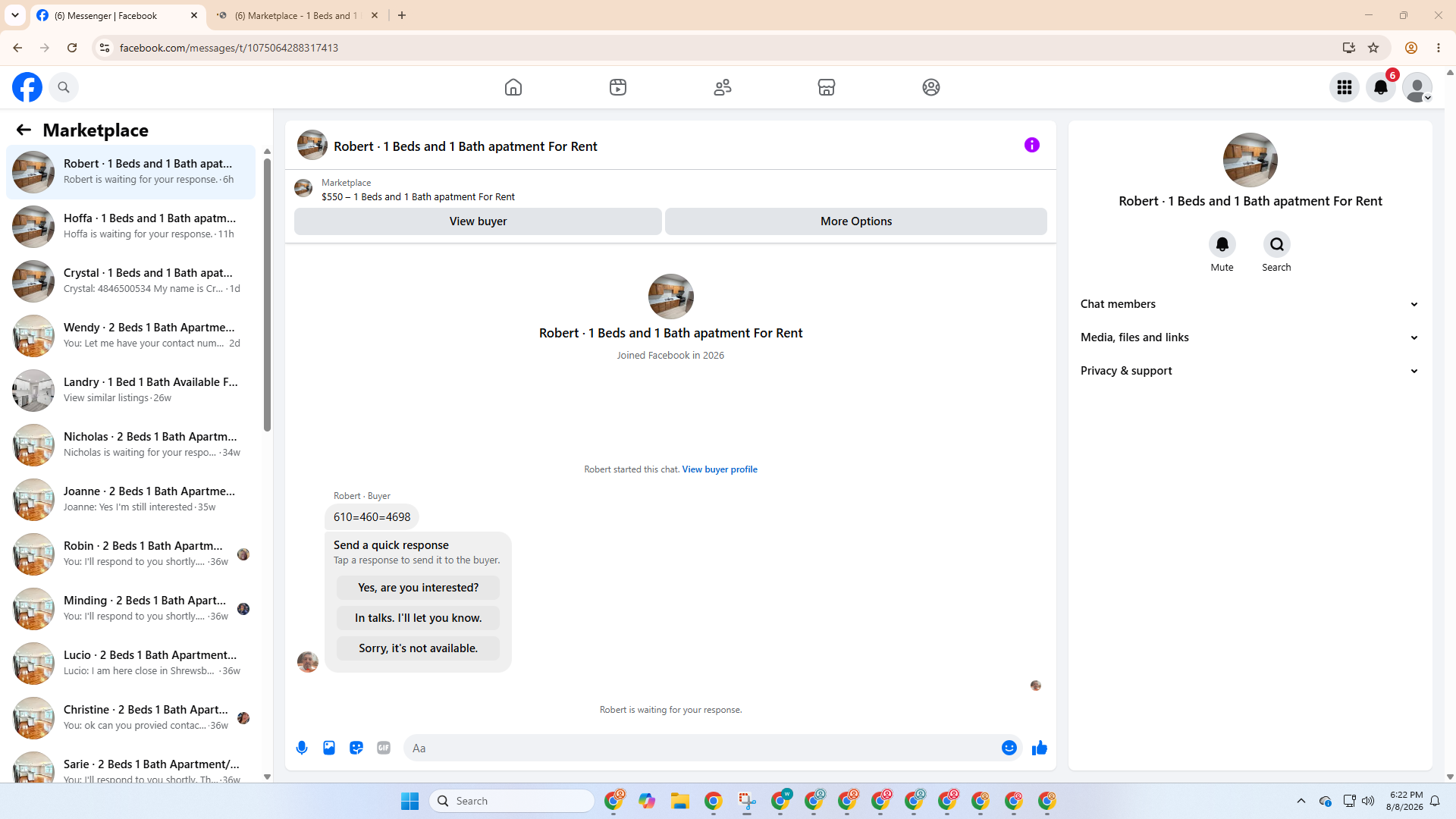Screen dimensions: 1456x819
Task: Open Copilot from the taskbar
Action: tap(647, 801)
